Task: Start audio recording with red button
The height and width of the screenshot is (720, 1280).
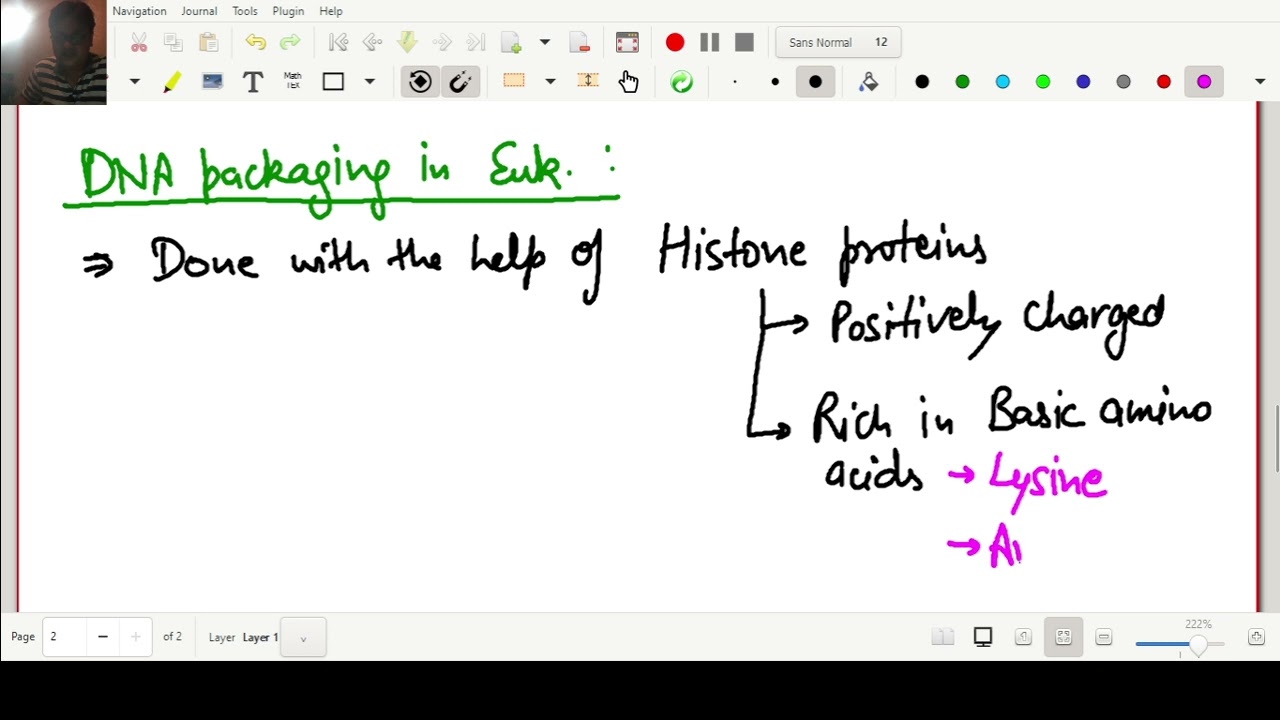Action: [x=675, y=42]
